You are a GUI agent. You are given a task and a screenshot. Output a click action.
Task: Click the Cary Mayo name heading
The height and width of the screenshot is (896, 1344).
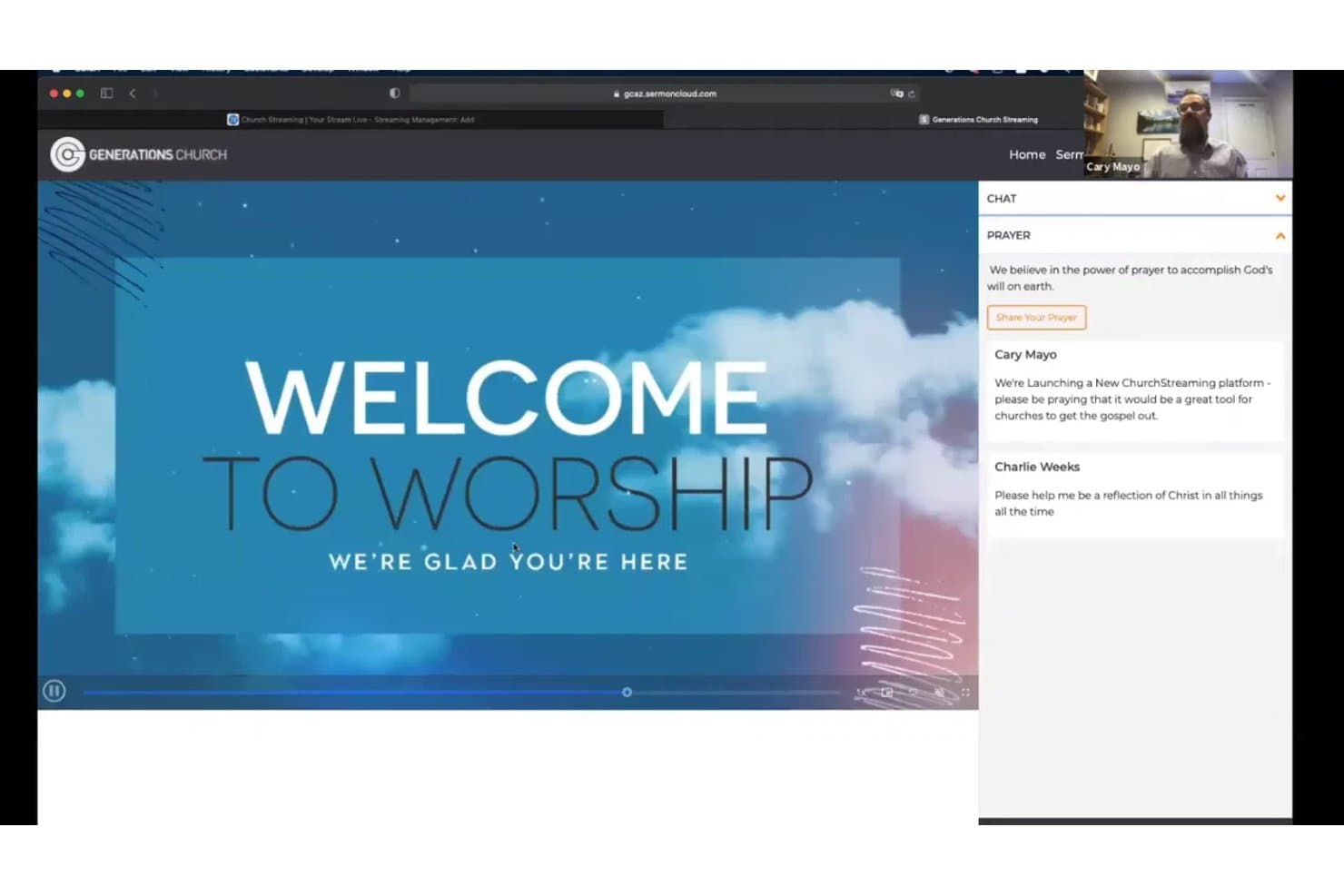pos(1025,354)
